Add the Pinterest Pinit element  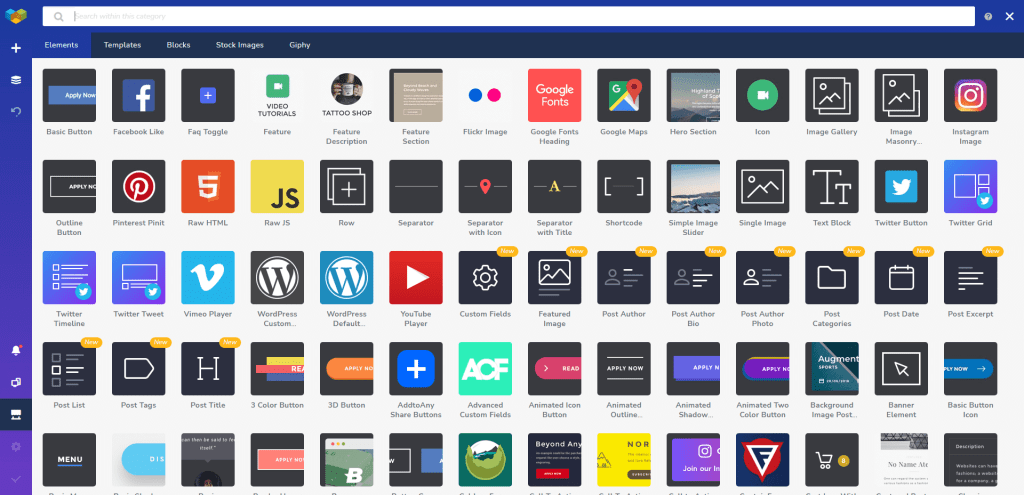(x=138, y=187)
